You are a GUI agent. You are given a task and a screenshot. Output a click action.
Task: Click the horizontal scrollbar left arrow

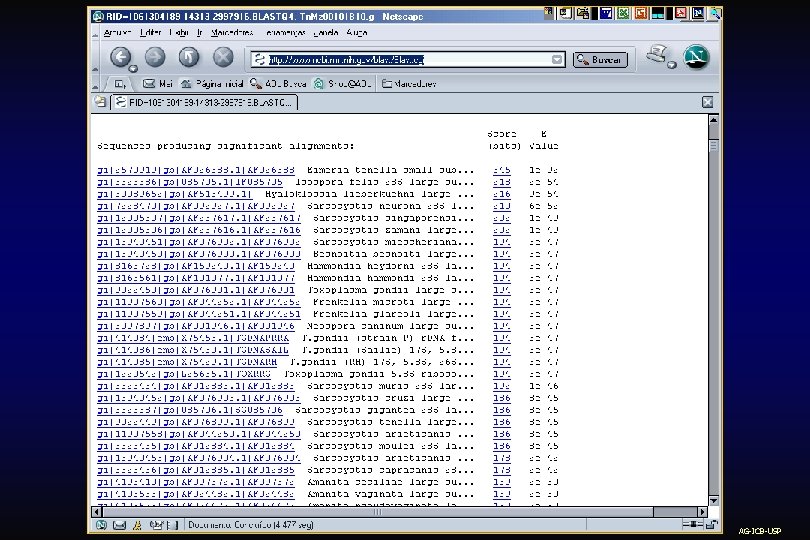[x=97, y=512]
